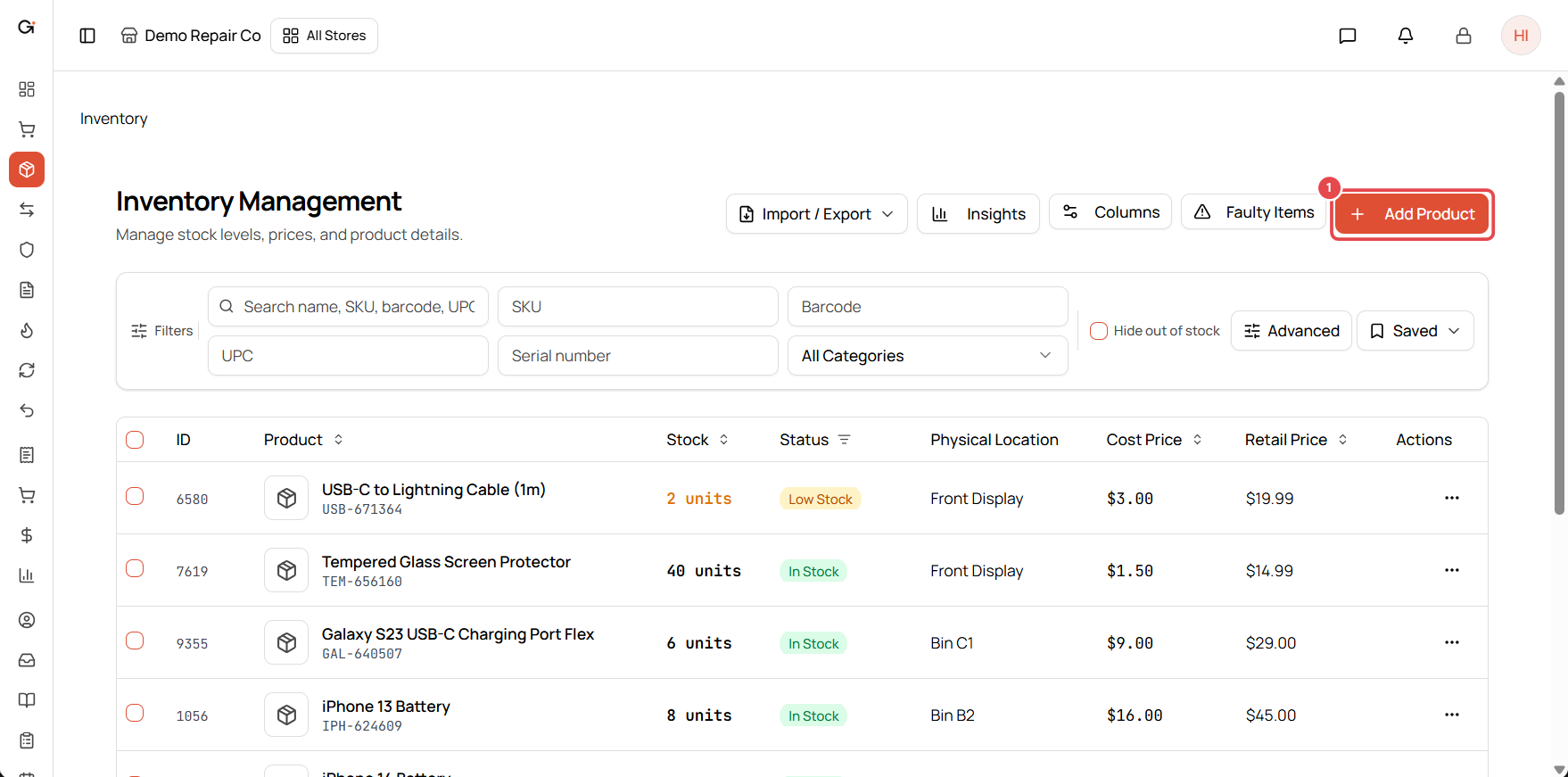Open row actions for Tempered Glass Screen Protector
The height and width of the screenshot is (777, 1568).
pos(1452,570)
